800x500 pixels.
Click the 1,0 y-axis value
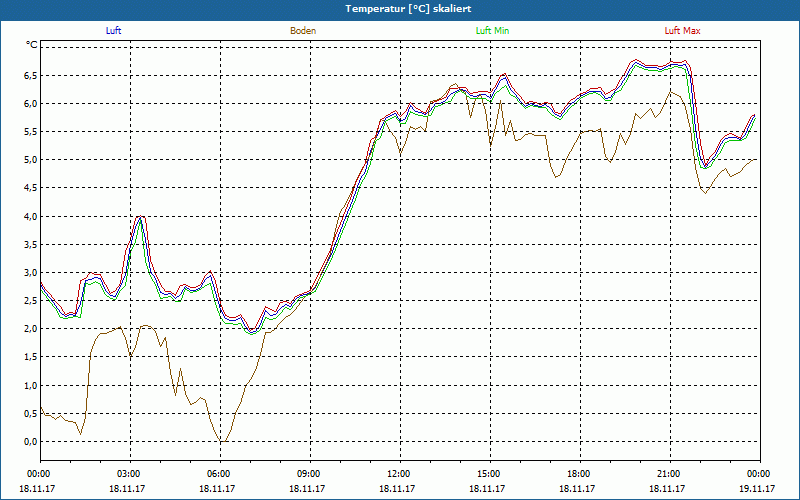[x=31, y=385]
